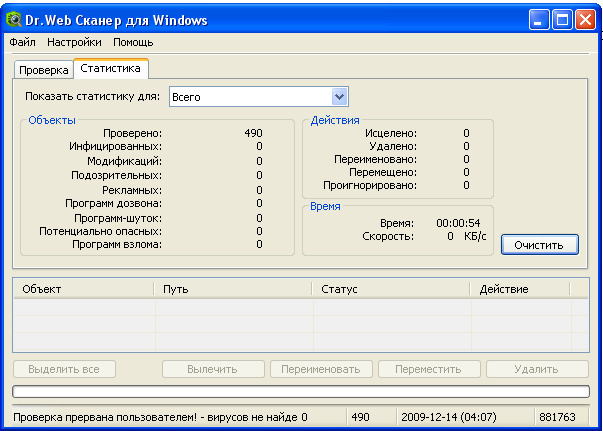This screenshot has width=603, height=431.
Task: Open the Файл menu
Action: 22,42
